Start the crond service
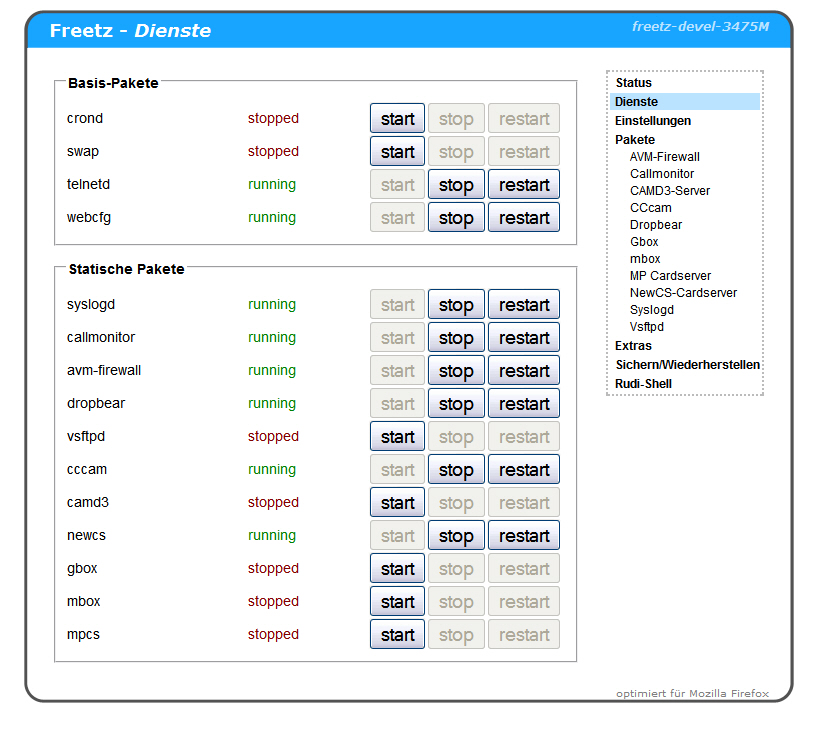The width and height of the screenshot is (827, 731). (x=397, y=119)
